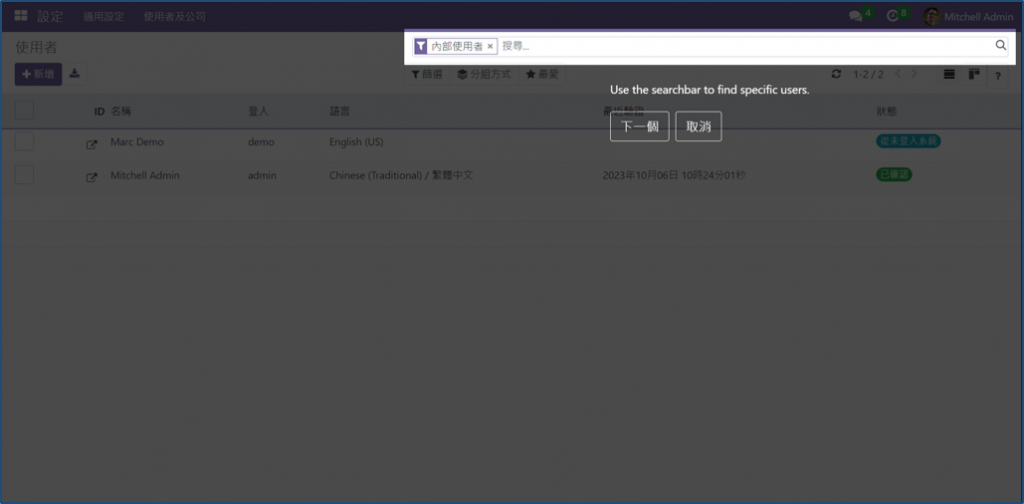Open the 使用者及公司 menu
Viewport: 1024px width, 504px height.
coord(174,16)
